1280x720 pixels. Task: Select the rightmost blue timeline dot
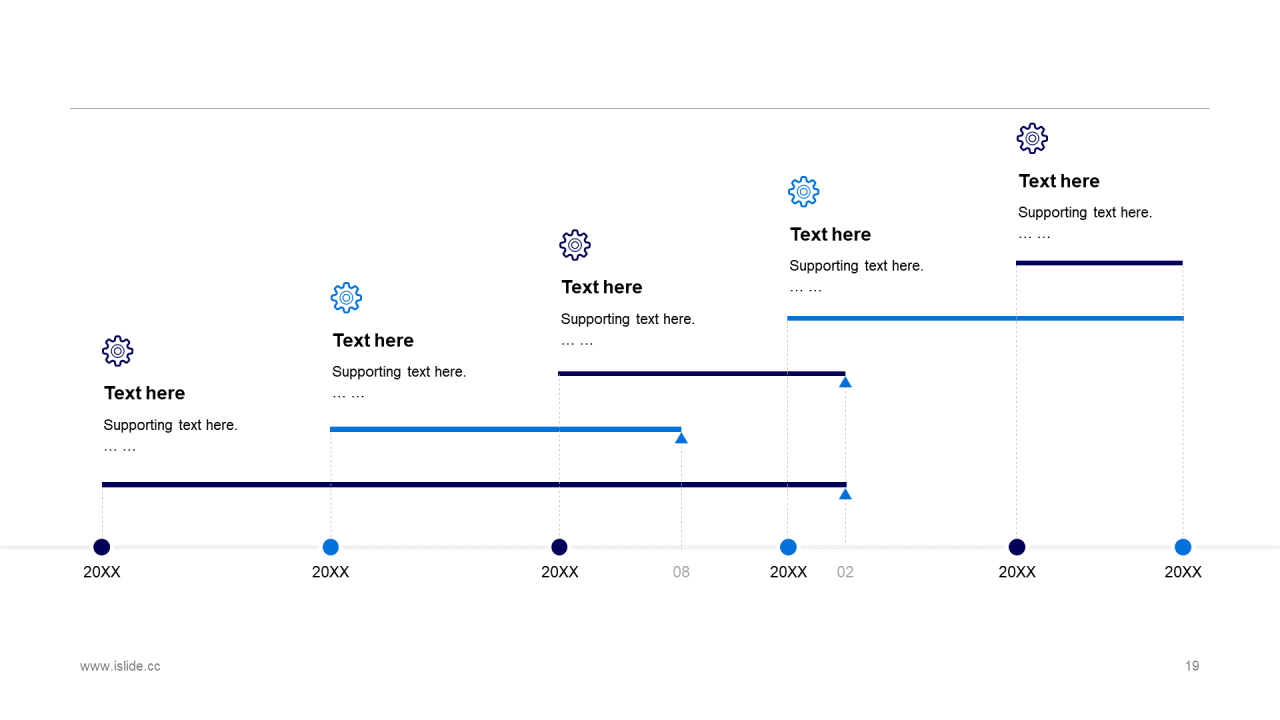point(1183,547)
